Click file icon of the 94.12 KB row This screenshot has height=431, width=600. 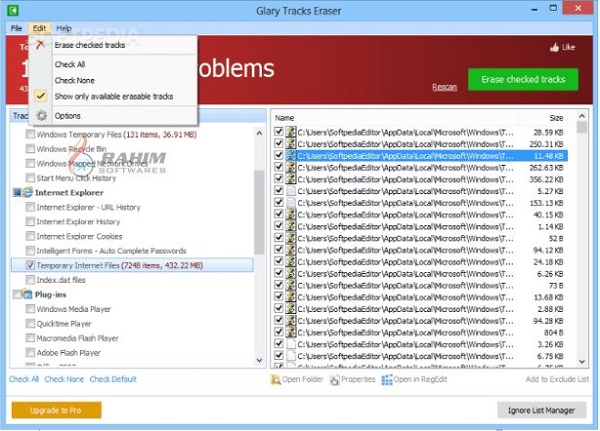click(291, 250)
